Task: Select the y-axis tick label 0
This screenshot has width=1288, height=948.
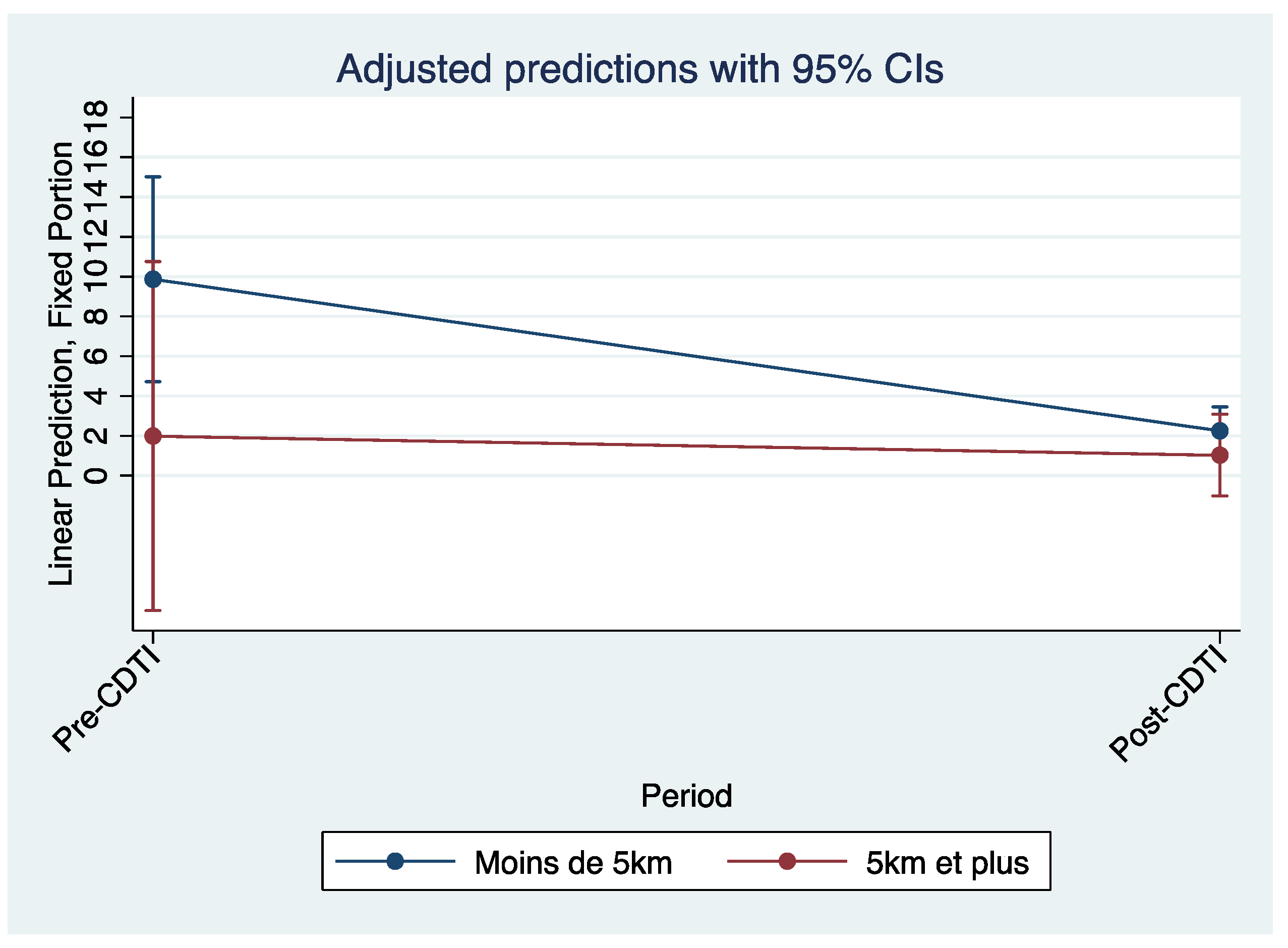Action: [96, 476]
